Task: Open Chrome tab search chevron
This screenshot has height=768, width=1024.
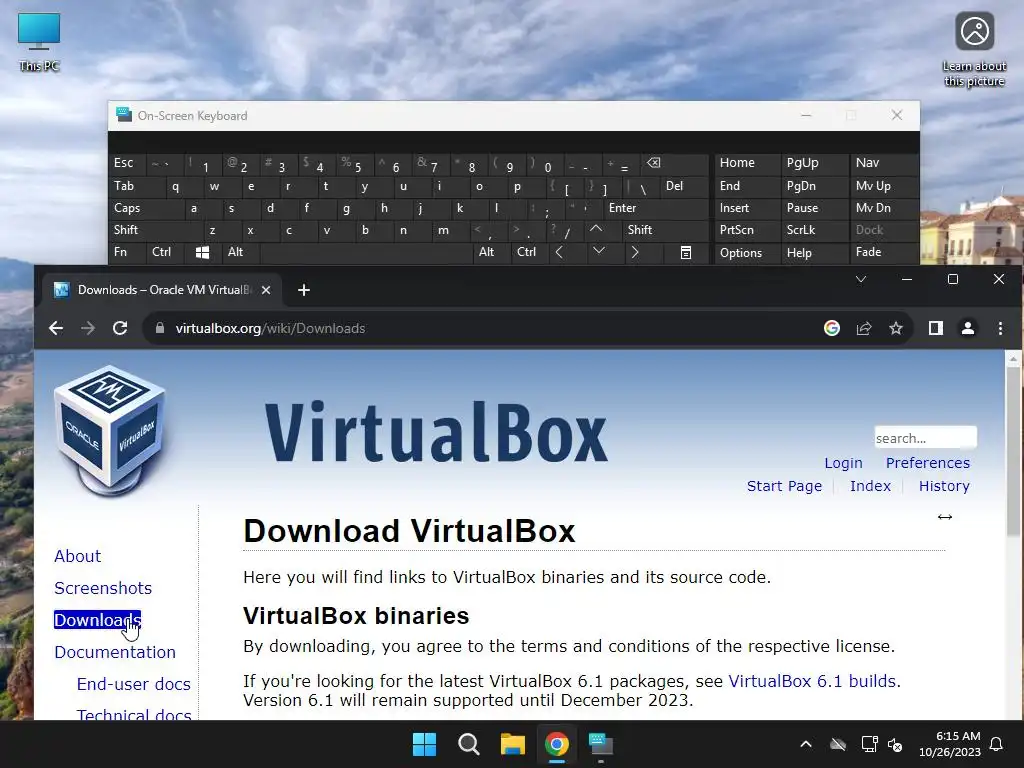Action: click(861, 280)
